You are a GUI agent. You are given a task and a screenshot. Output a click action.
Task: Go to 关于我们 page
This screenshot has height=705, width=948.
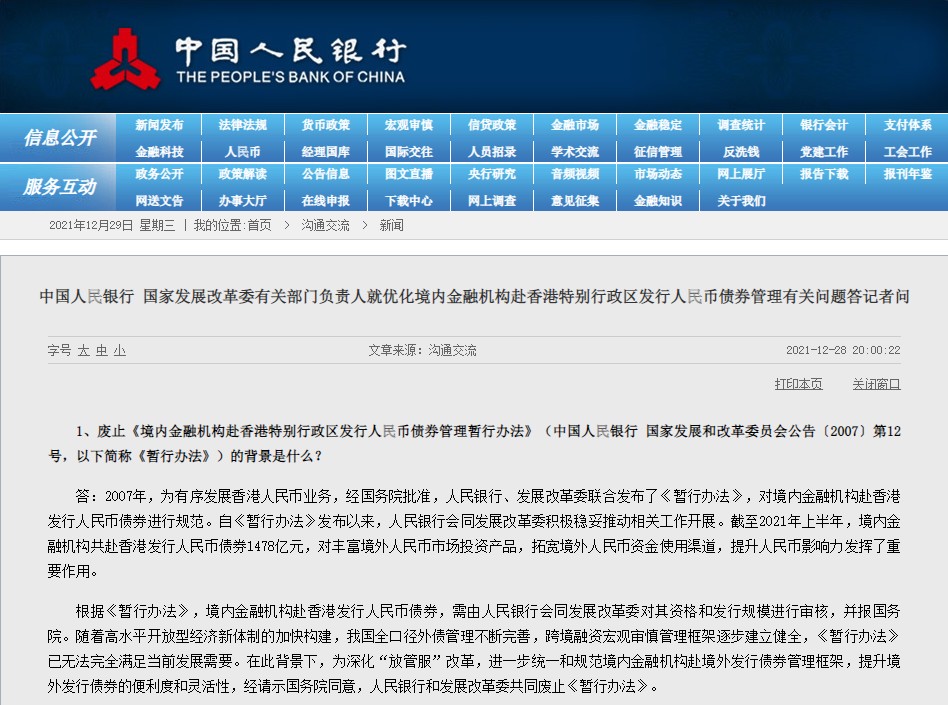(741, 201)
